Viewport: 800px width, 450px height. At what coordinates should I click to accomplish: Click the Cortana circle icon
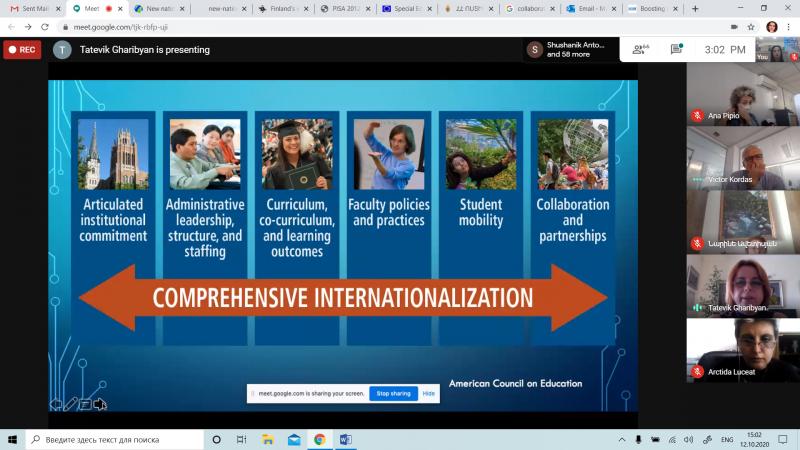tap(216, 439)
